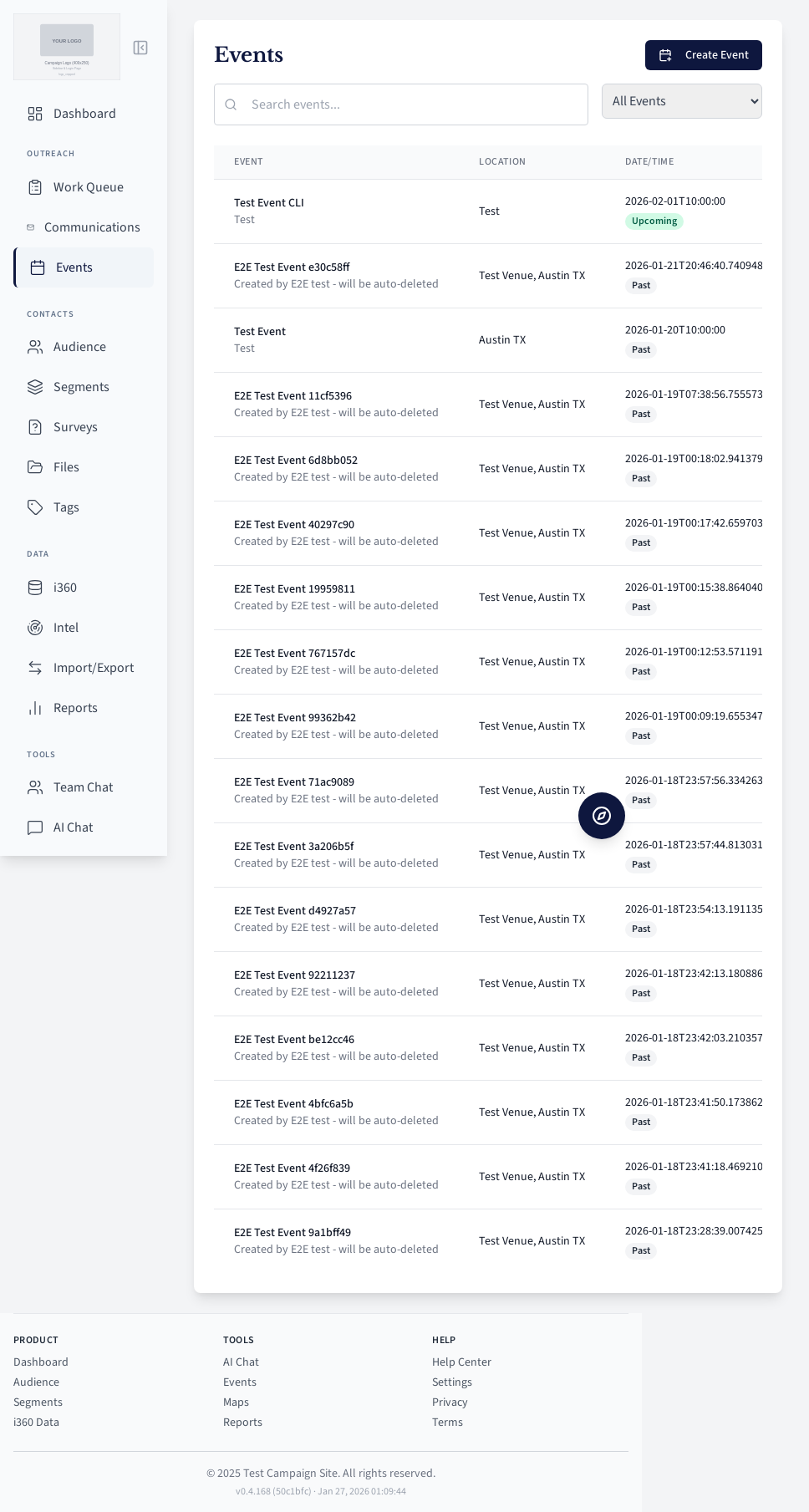Click the Privacy link in footer

coord(450,1402)
